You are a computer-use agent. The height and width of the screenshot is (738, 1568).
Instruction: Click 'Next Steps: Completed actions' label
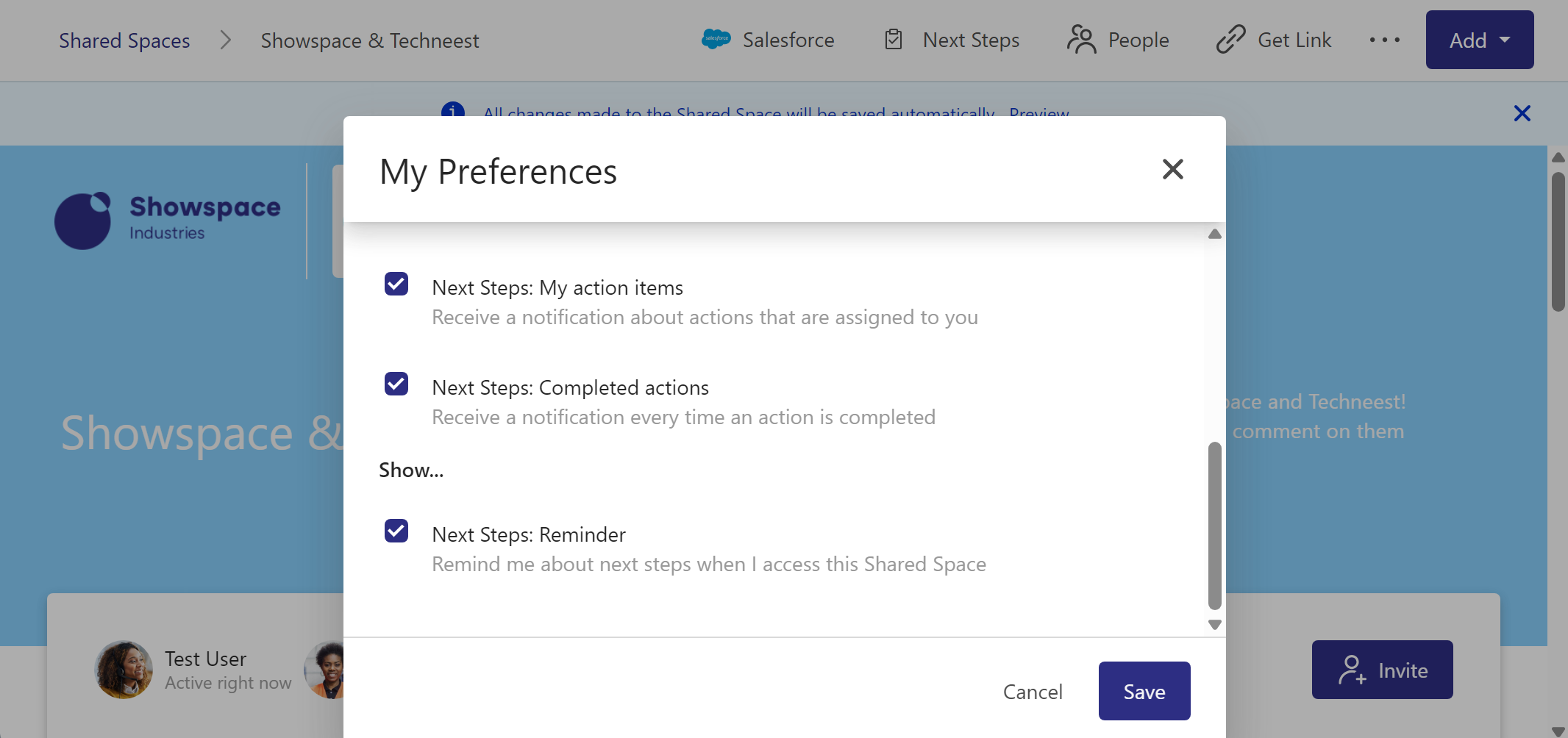[x=571, y=387]
